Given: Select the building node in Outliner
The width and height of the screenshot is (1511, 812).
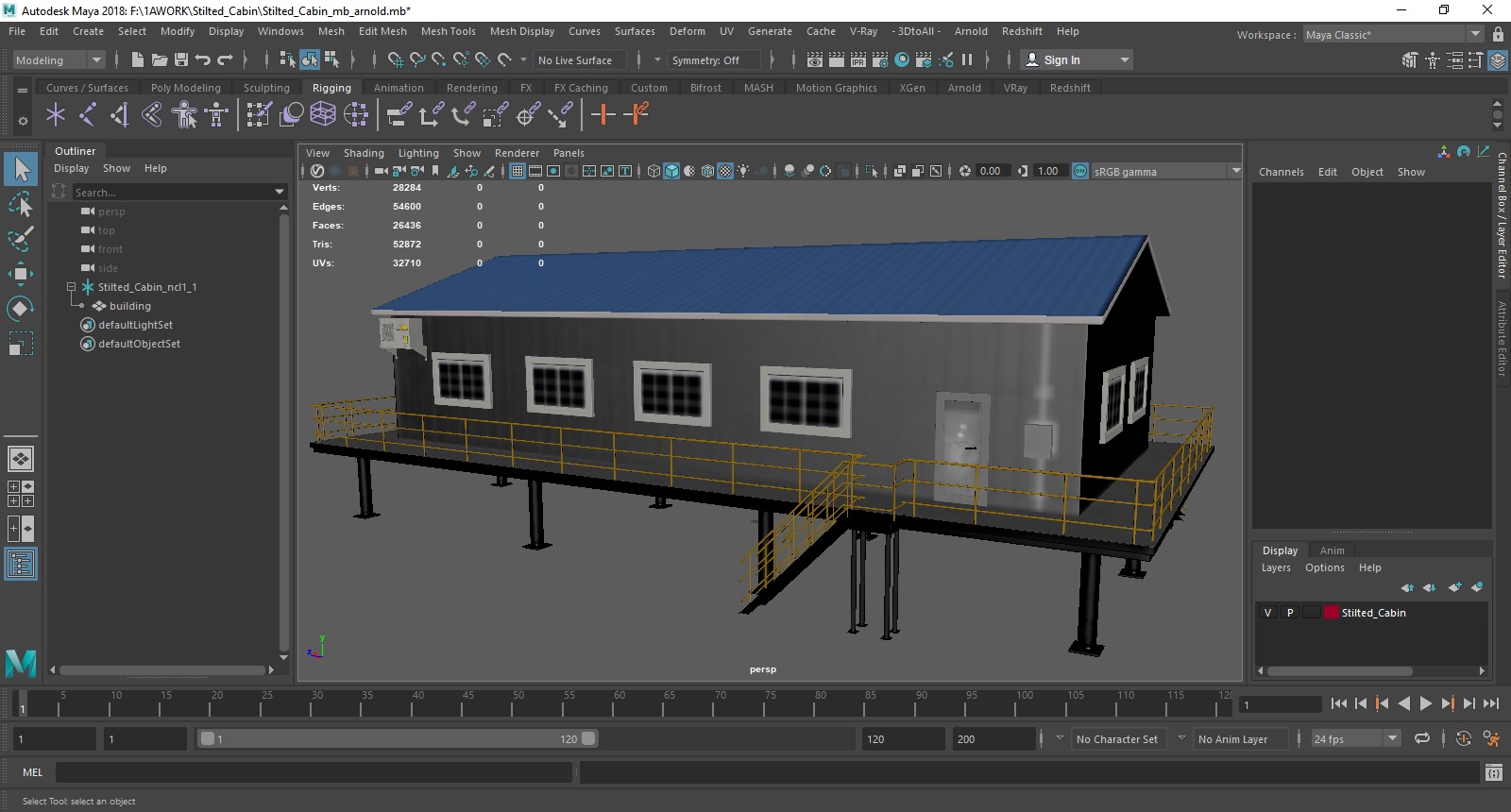Looking at the screenshot, I should [130, 306].
